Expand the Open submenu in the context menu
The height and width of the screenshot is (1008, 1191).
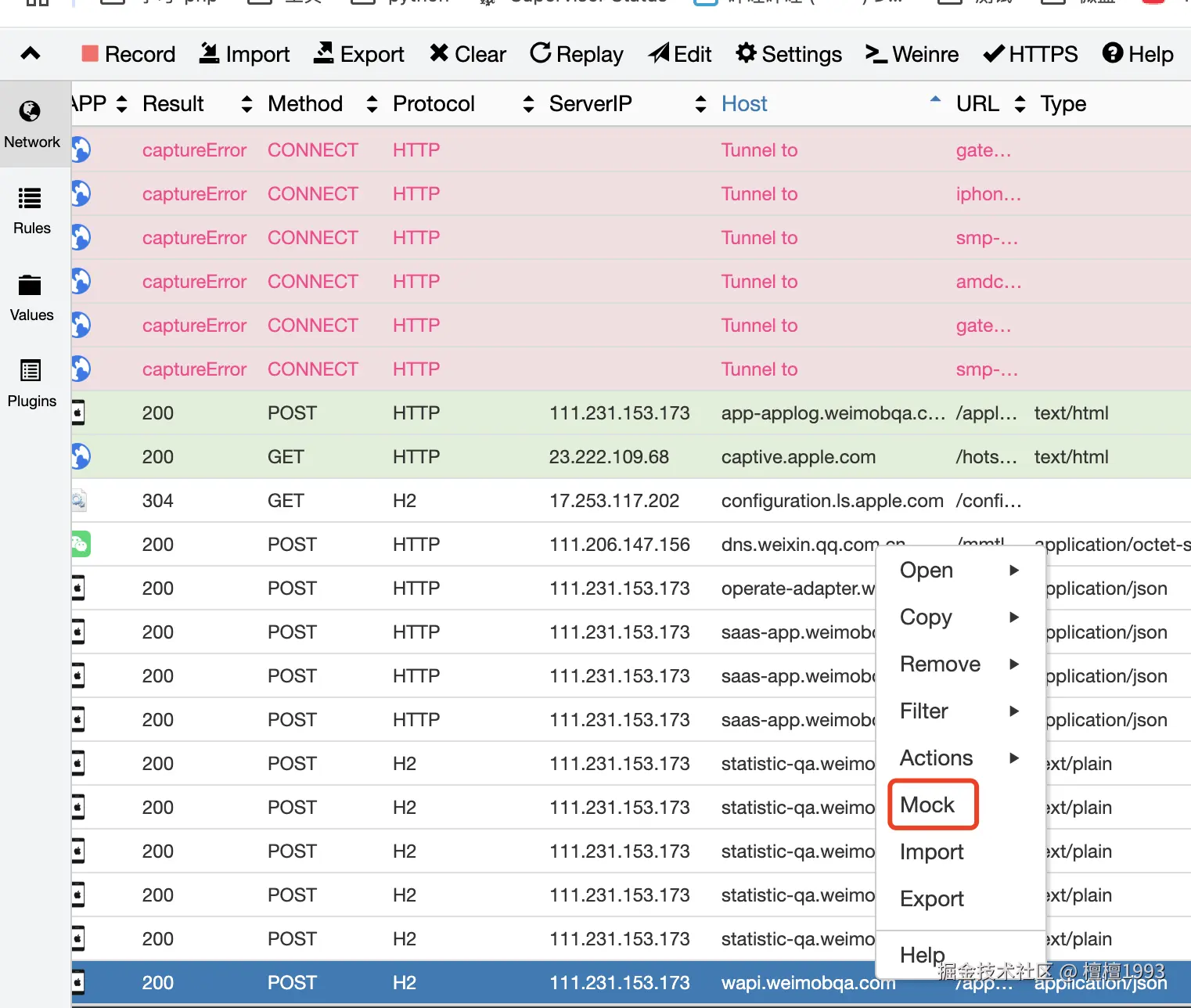[960, 570]
